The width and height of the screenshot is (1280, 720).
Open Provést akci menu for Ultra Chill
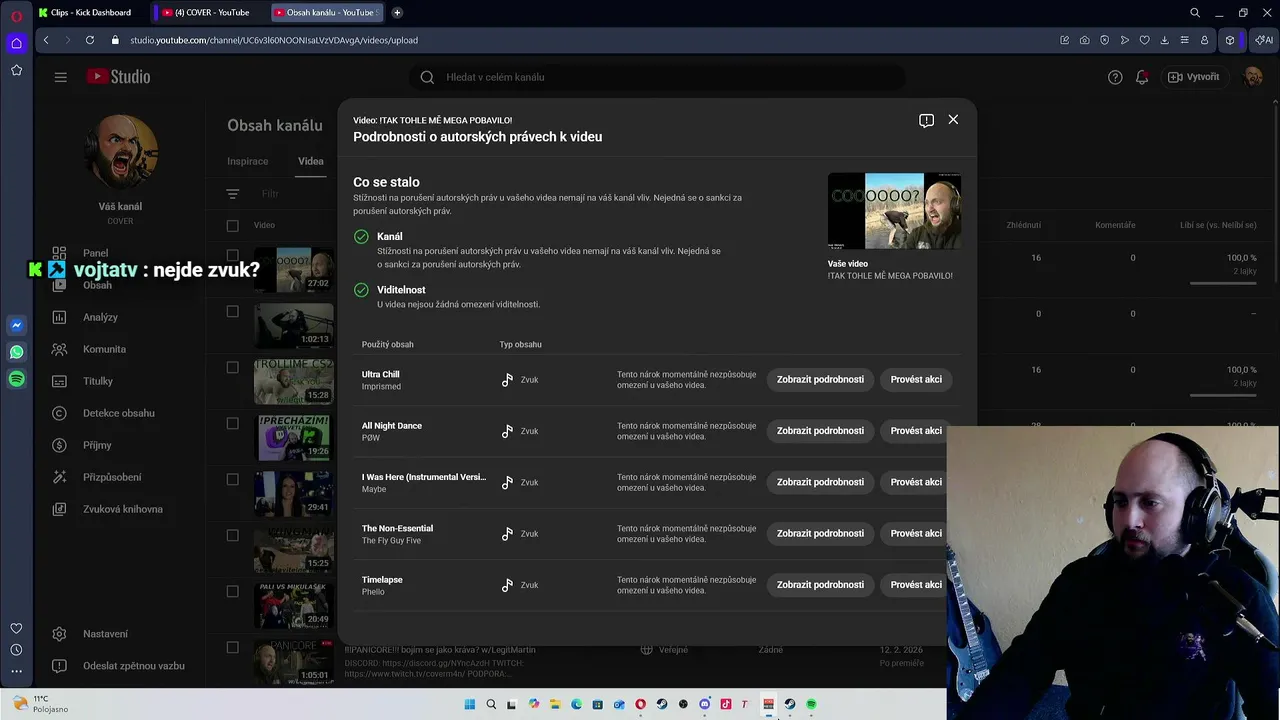[915, 380]
